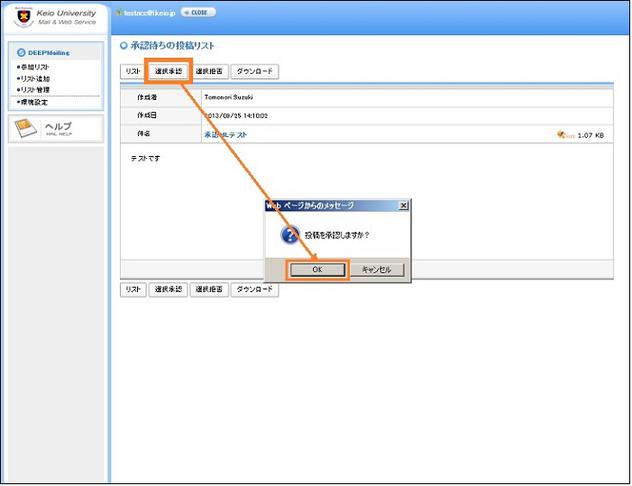
Task: Select リスト追加 in the sidebar menu
Action: click(36, 78)
